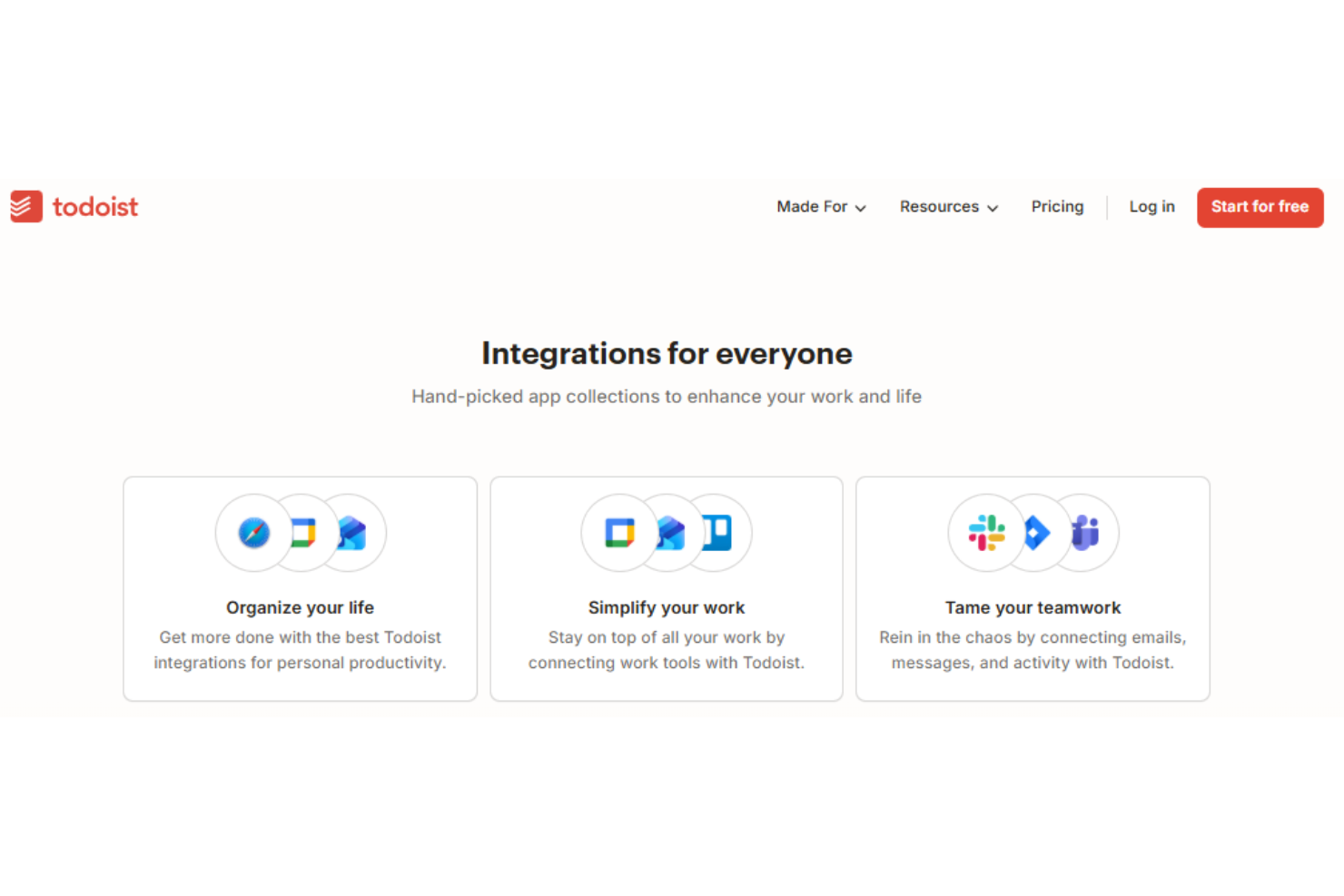Click the Google Calendar icon in Simplify your work card

[619, 534]
